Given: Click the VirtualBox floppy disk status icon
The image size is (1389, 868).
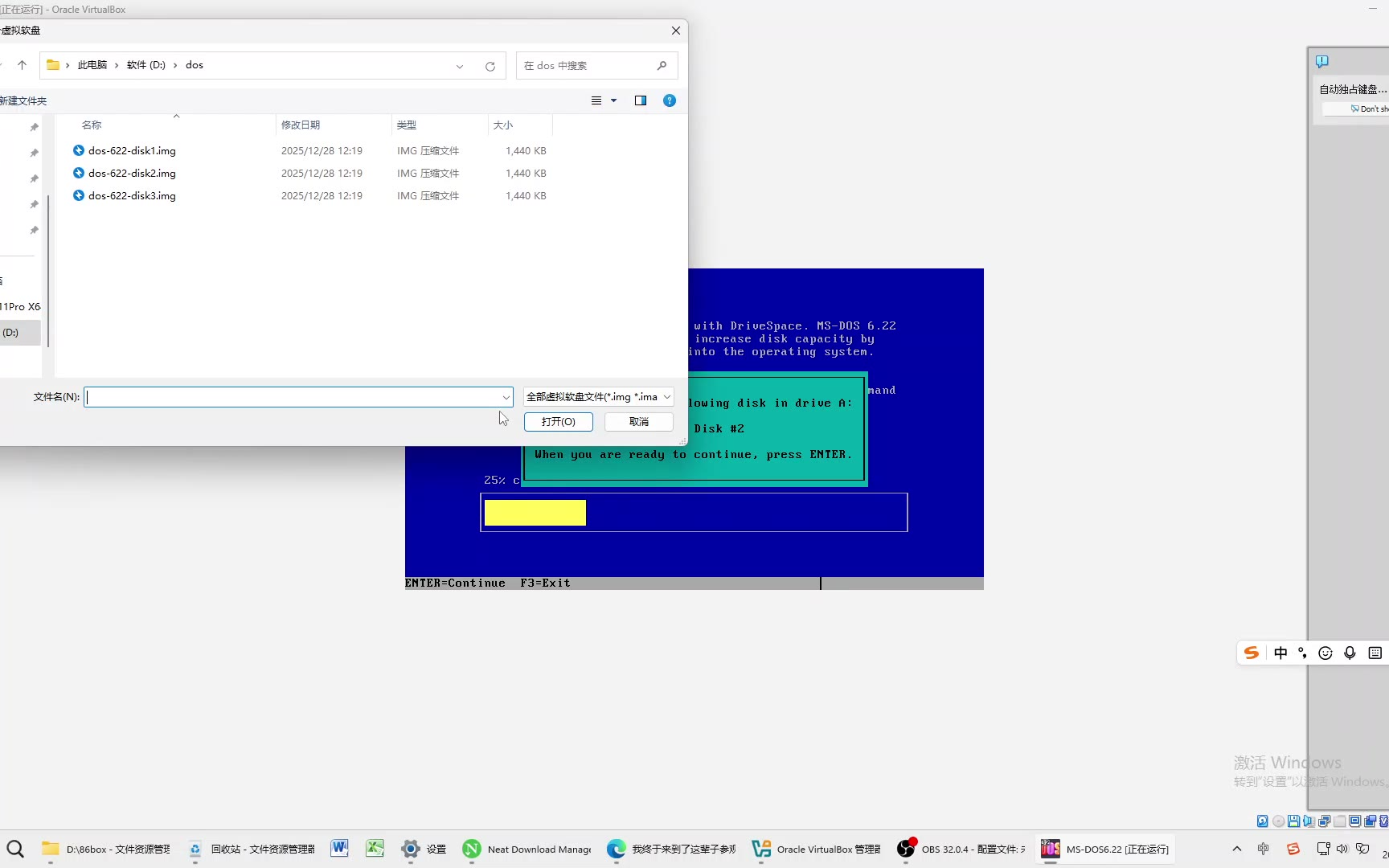Looking at the screenshot, I should point(1293,821).
